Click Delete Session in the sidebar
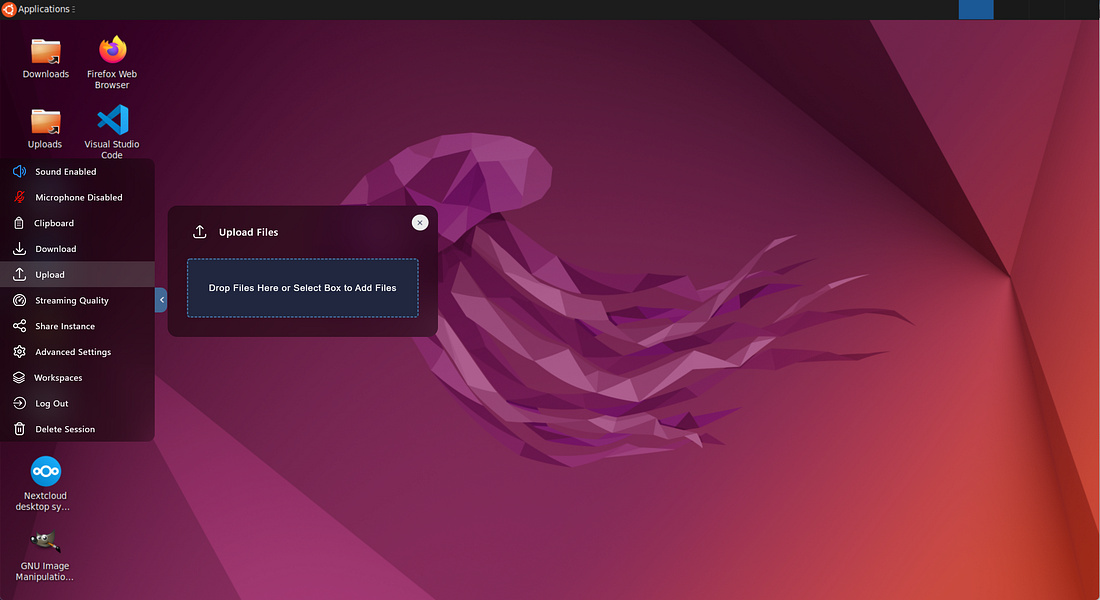This screenshot has width=1100, height=600. [x=77, y=429]
